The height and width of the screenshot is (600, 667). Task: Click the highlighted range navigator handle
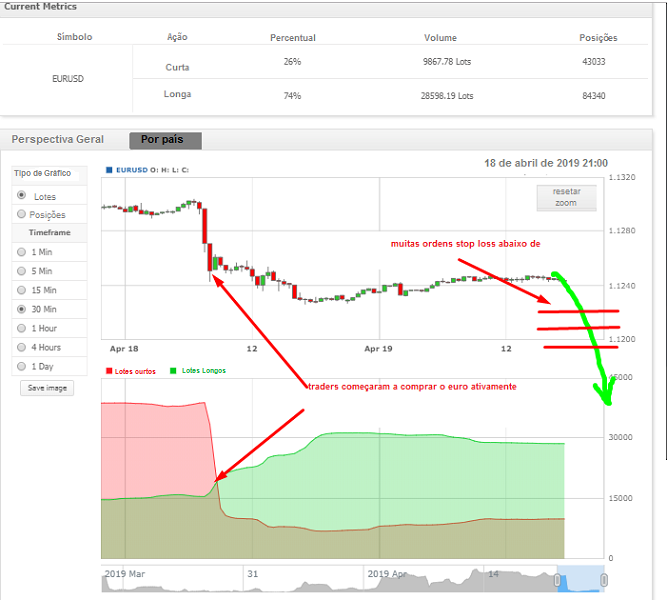[x=580, y=579]
